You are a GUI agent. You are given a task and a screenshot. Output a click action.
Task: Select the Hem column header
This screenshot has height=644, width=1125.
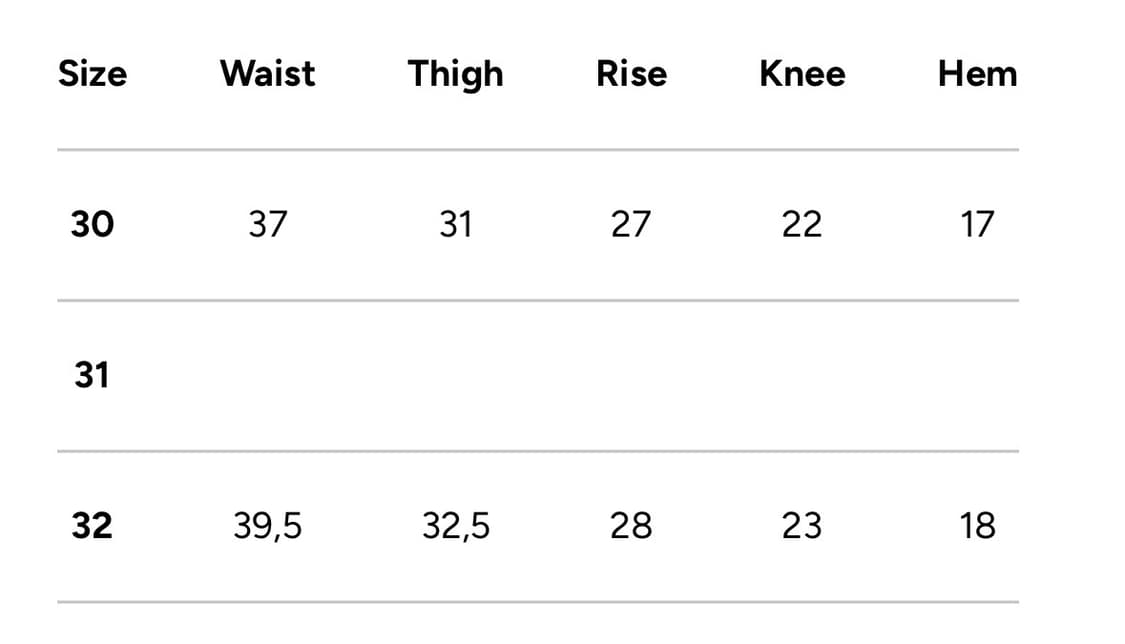tap(977, 74)
